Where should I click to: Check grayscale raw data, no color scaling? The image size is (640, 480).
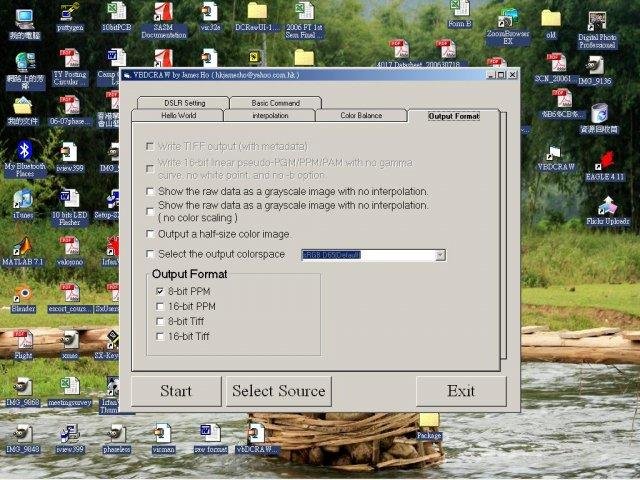click(150, 211)
